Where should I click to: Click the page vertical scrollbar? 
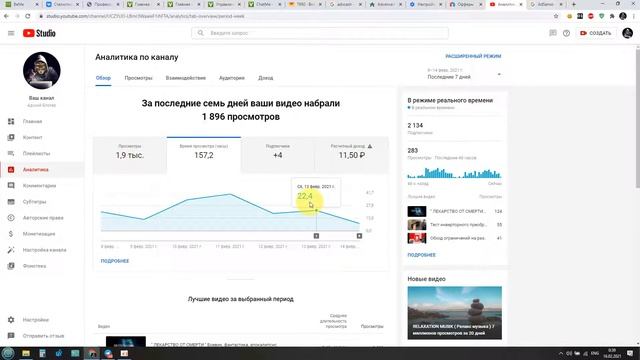point(637,118)
